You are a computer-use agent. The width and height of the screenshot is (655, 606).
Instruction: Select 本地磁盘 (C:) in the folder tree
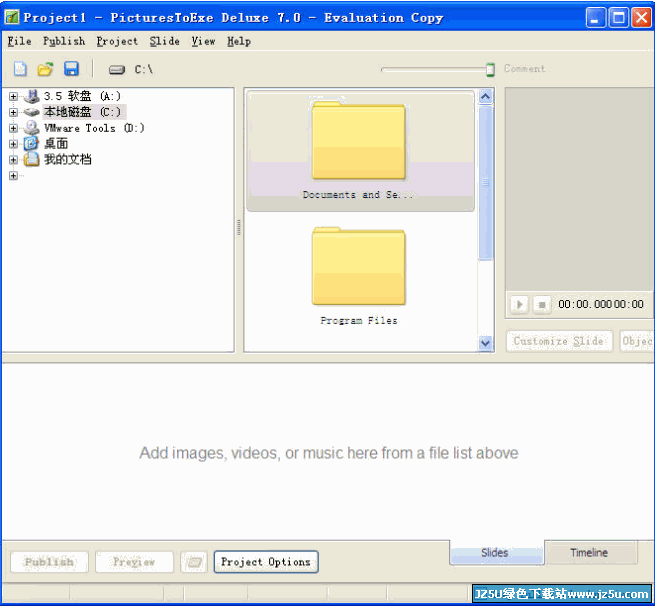[x=83, y=112]
